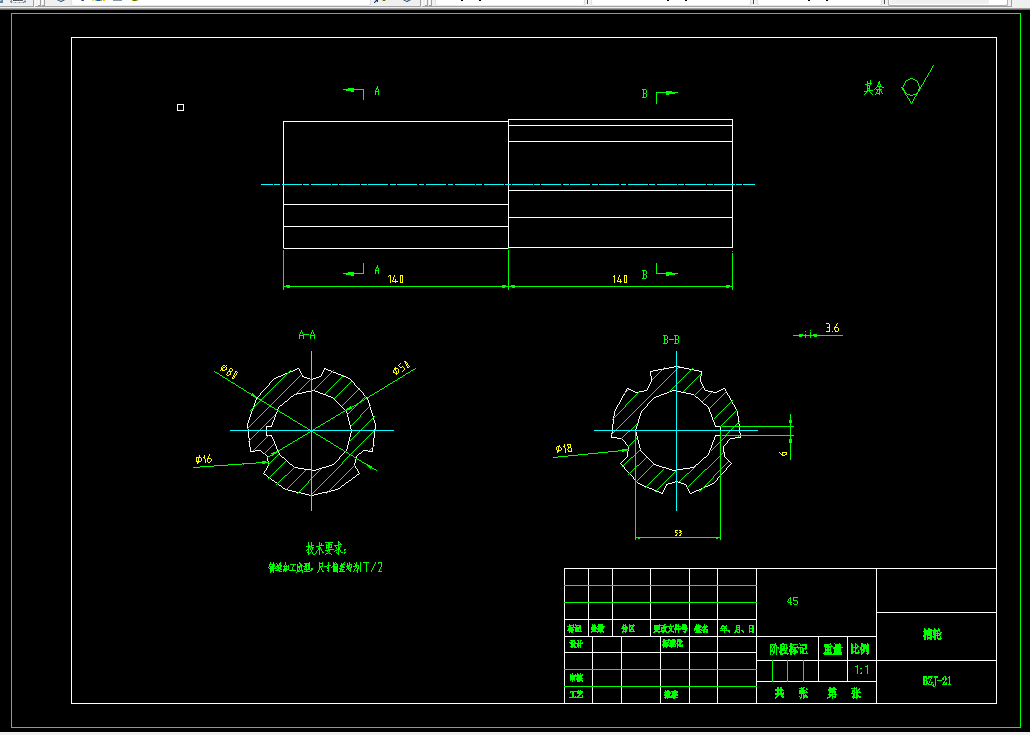Select the 重量 title block cell
The image size is (1030, 735).
click(x=833, y=649)
